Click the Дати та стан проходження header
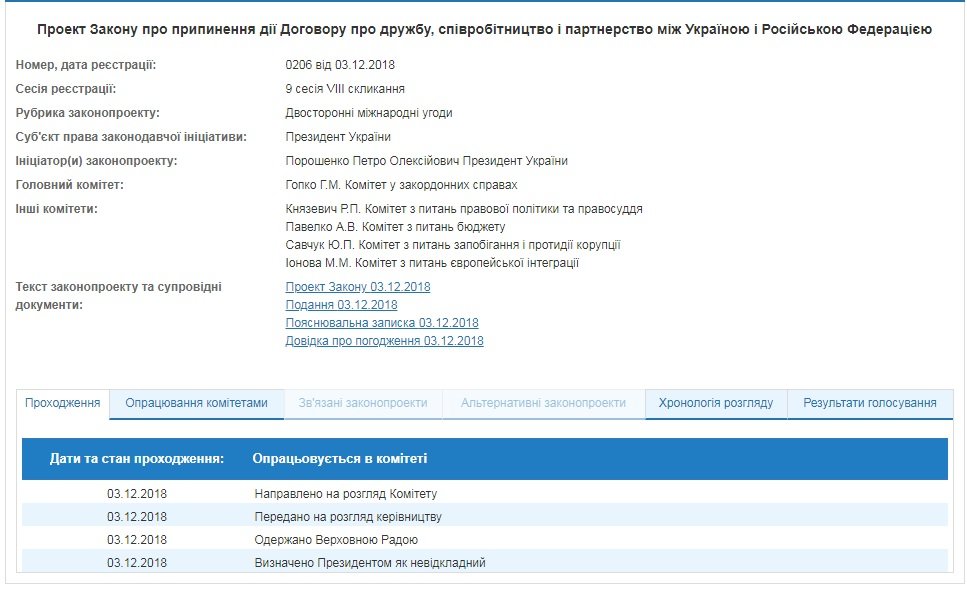 tap(137, 459)
